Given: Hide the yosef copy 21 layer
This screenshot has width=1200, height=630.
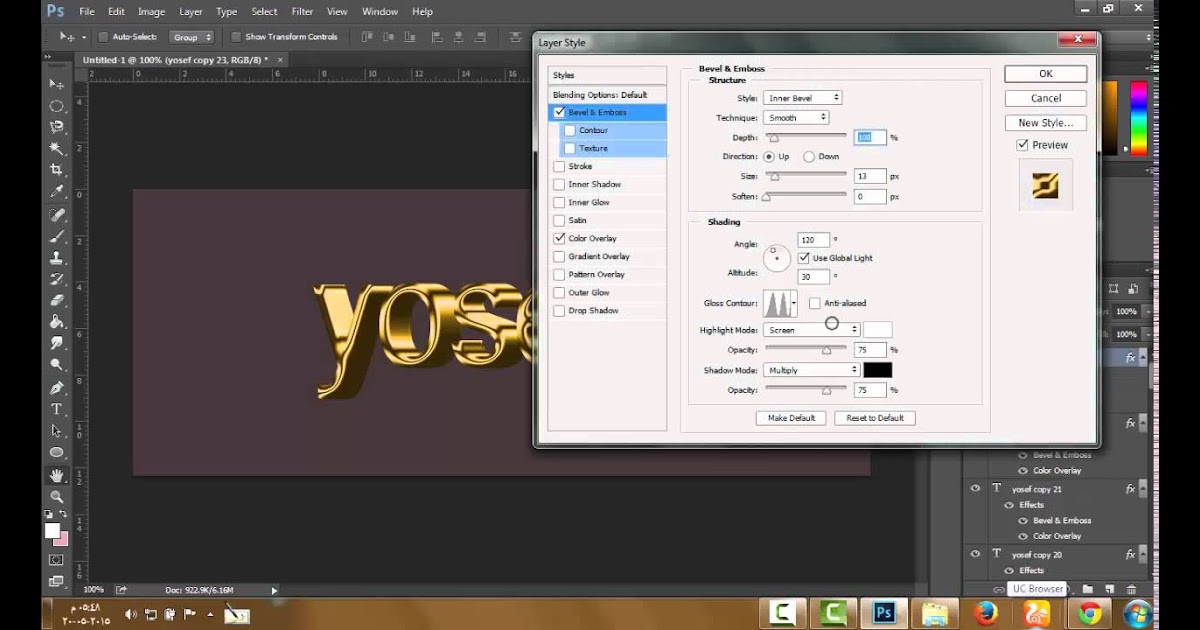Looking at the screenshot, I should pos(975,489).
